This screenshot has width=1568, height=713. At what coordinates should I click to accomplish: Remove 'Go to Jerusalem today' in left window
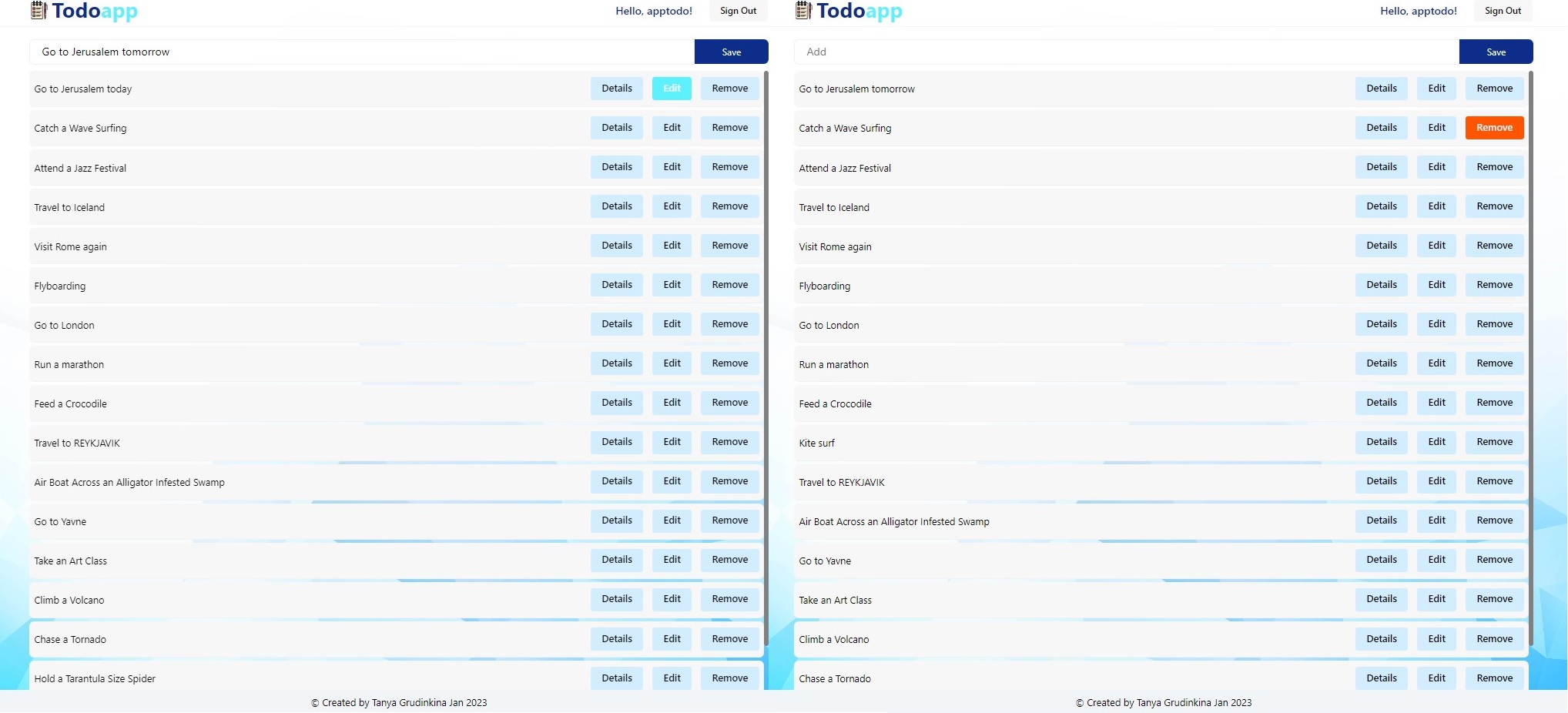point(730,89)
